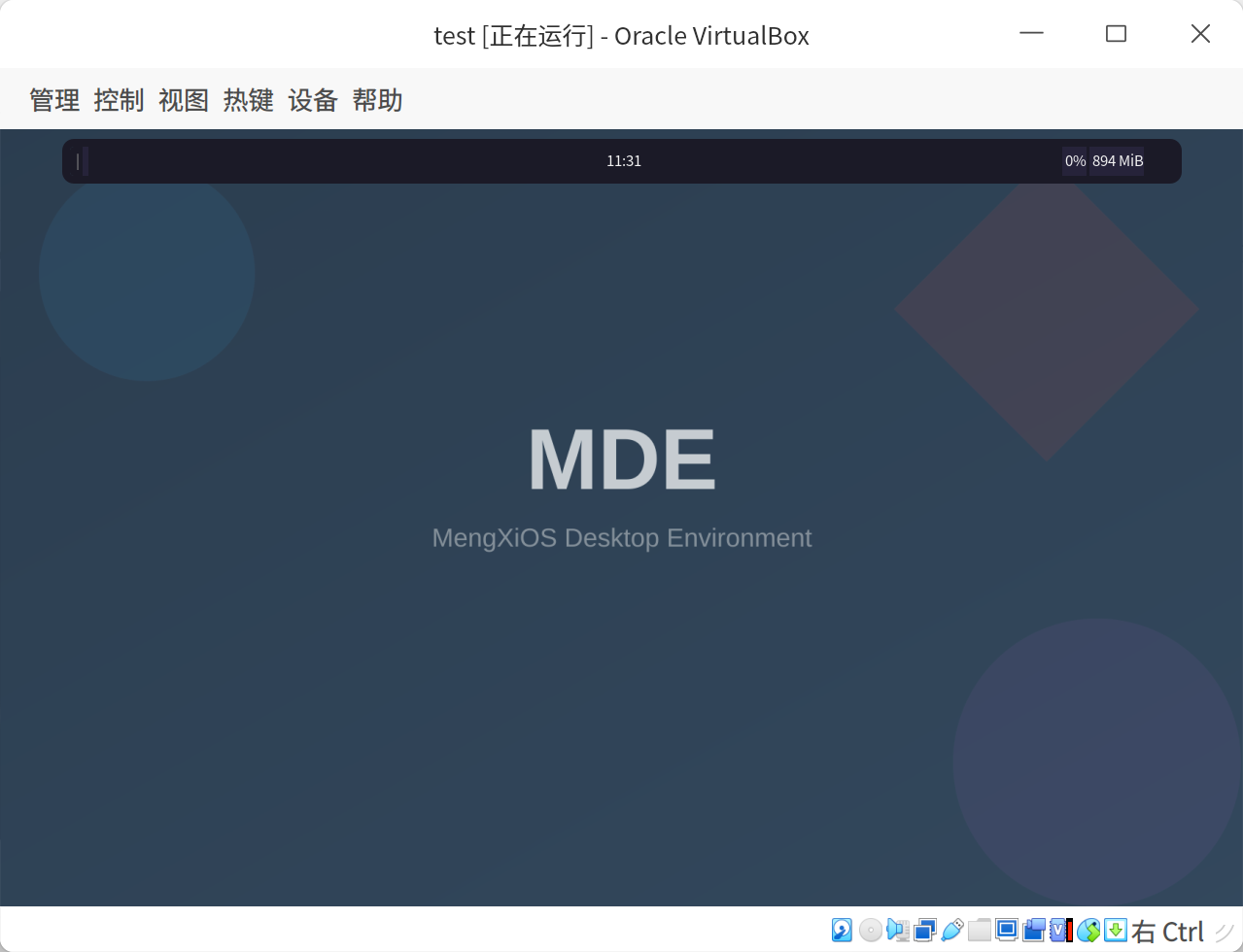The height and width of the screenshot is (952, 1243).
Task: Click the MengXiOS Desktop Environment subtitle
Action: coord(622,538)
